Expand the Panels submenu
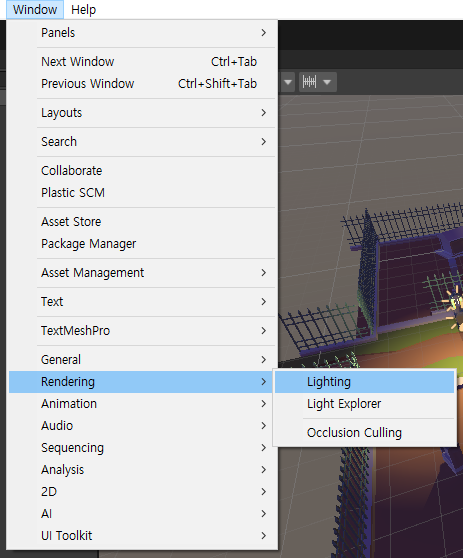Viewport: 463px width, 558px height. point(142,33)
